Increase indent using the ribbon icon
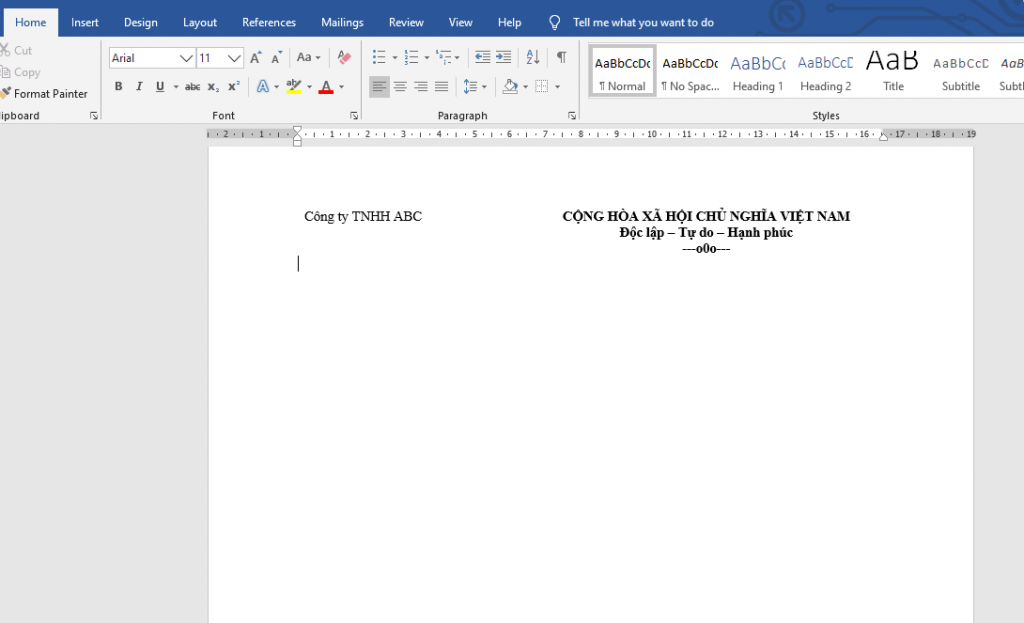The width and height of the screenshot is (1024, 623). point(503,58)
